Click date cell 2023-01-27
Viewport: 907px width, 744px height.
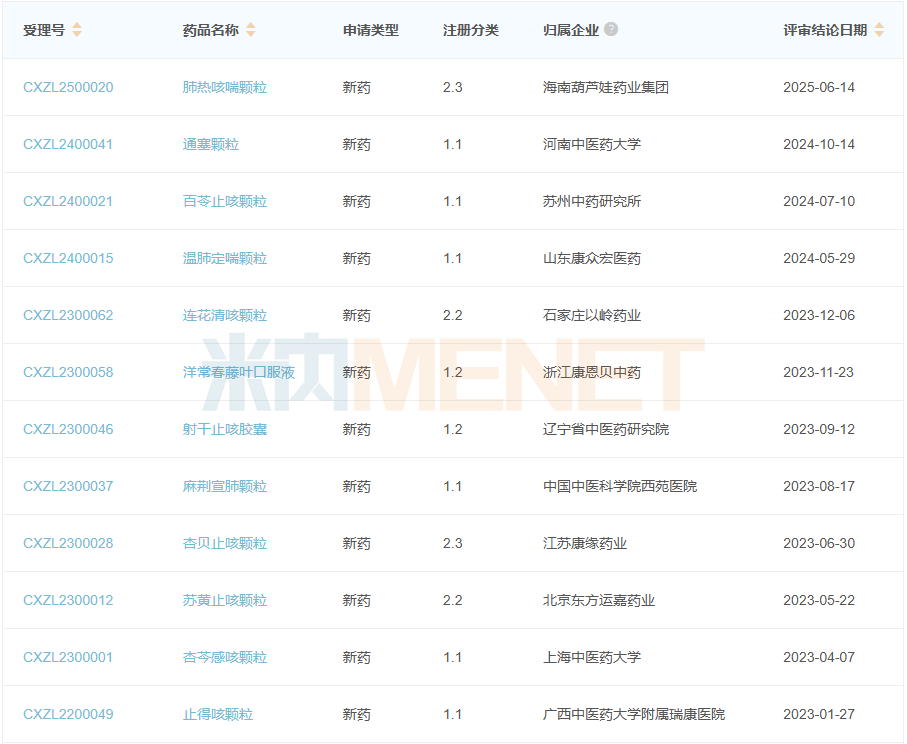click(x=819, y=714)
